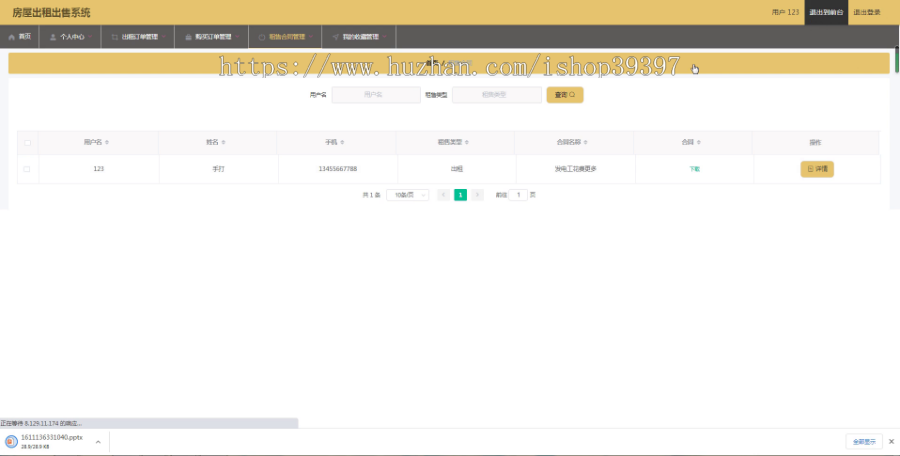
Task: Sort by the 租售类型 column arrows
Action: [467, 142]
